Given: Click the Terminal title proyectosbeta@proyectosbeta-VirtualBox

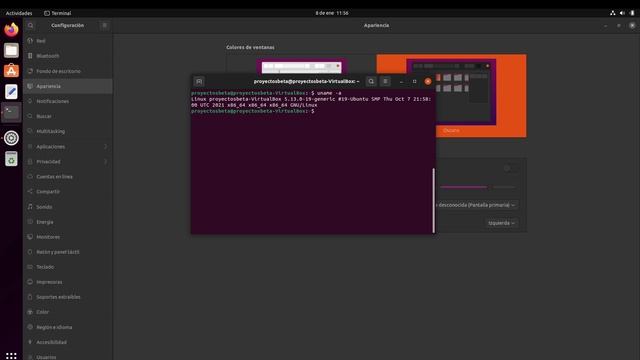Looking at the screenshot, I should point(306,81).
